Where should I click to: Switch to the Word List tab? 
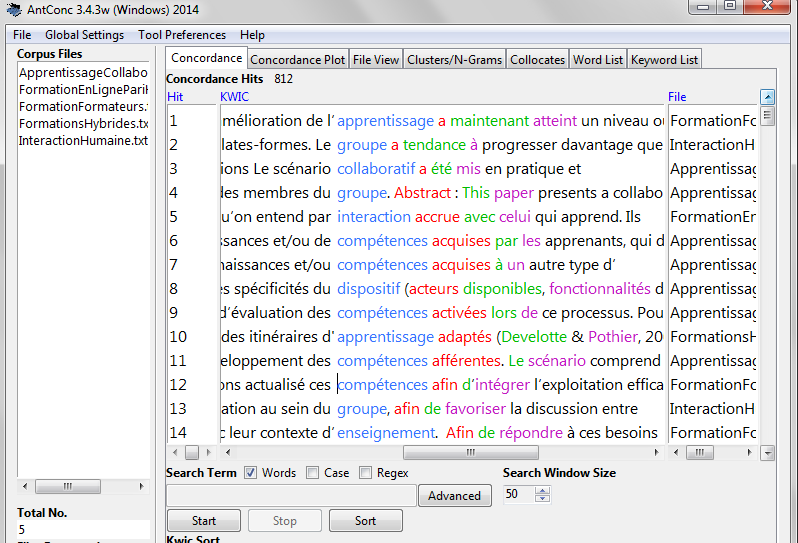point(598,60)
